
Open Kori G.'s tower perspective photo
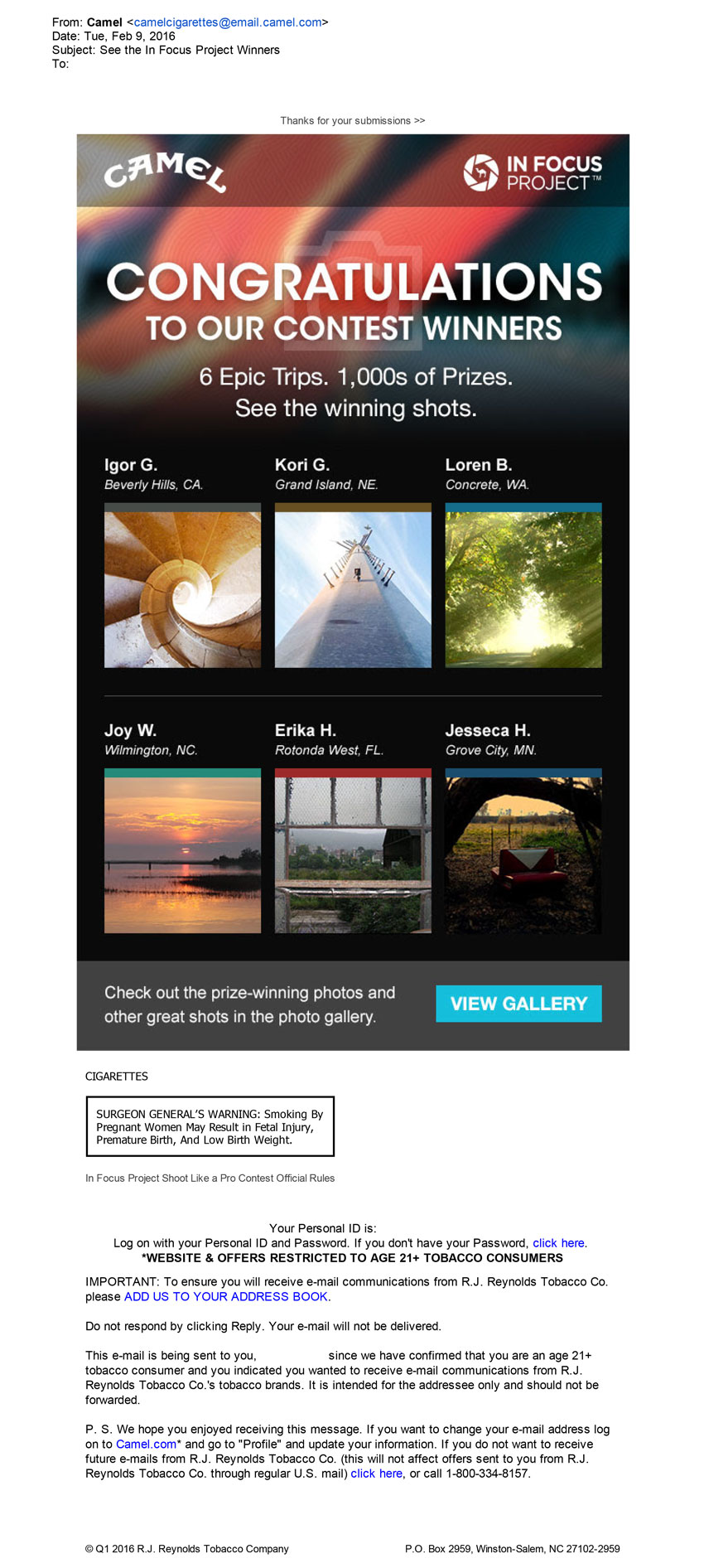pyautogui.click(x=353, y=589)
